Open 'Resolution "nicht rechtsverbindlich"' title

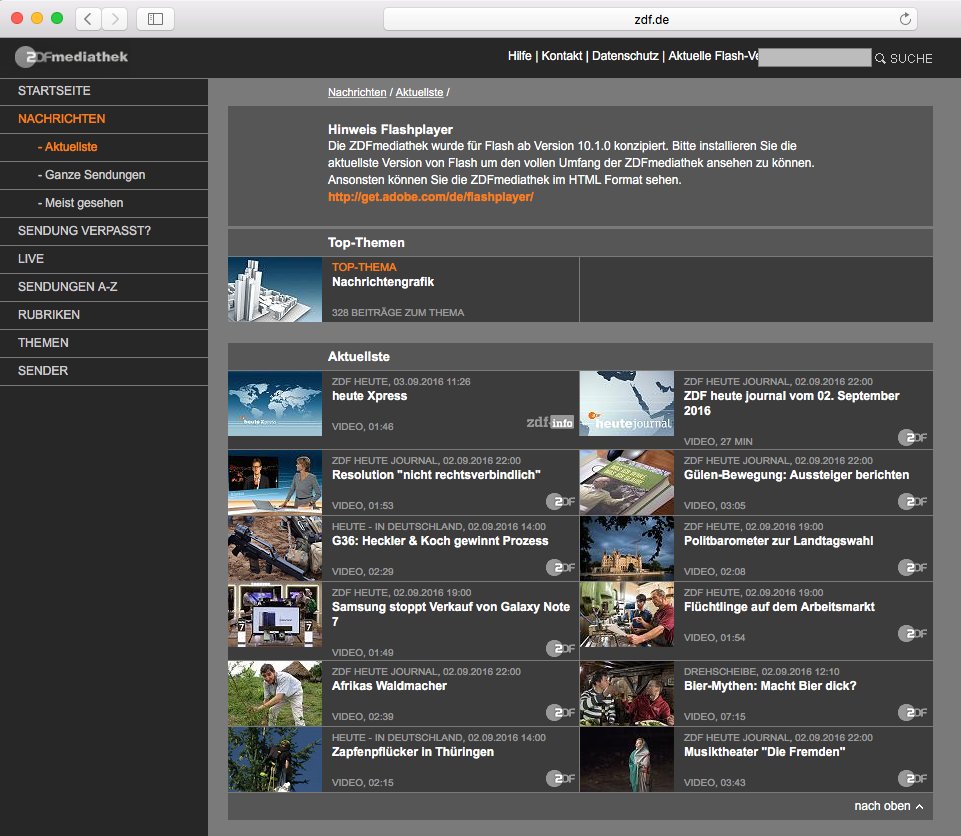(436, 475)
